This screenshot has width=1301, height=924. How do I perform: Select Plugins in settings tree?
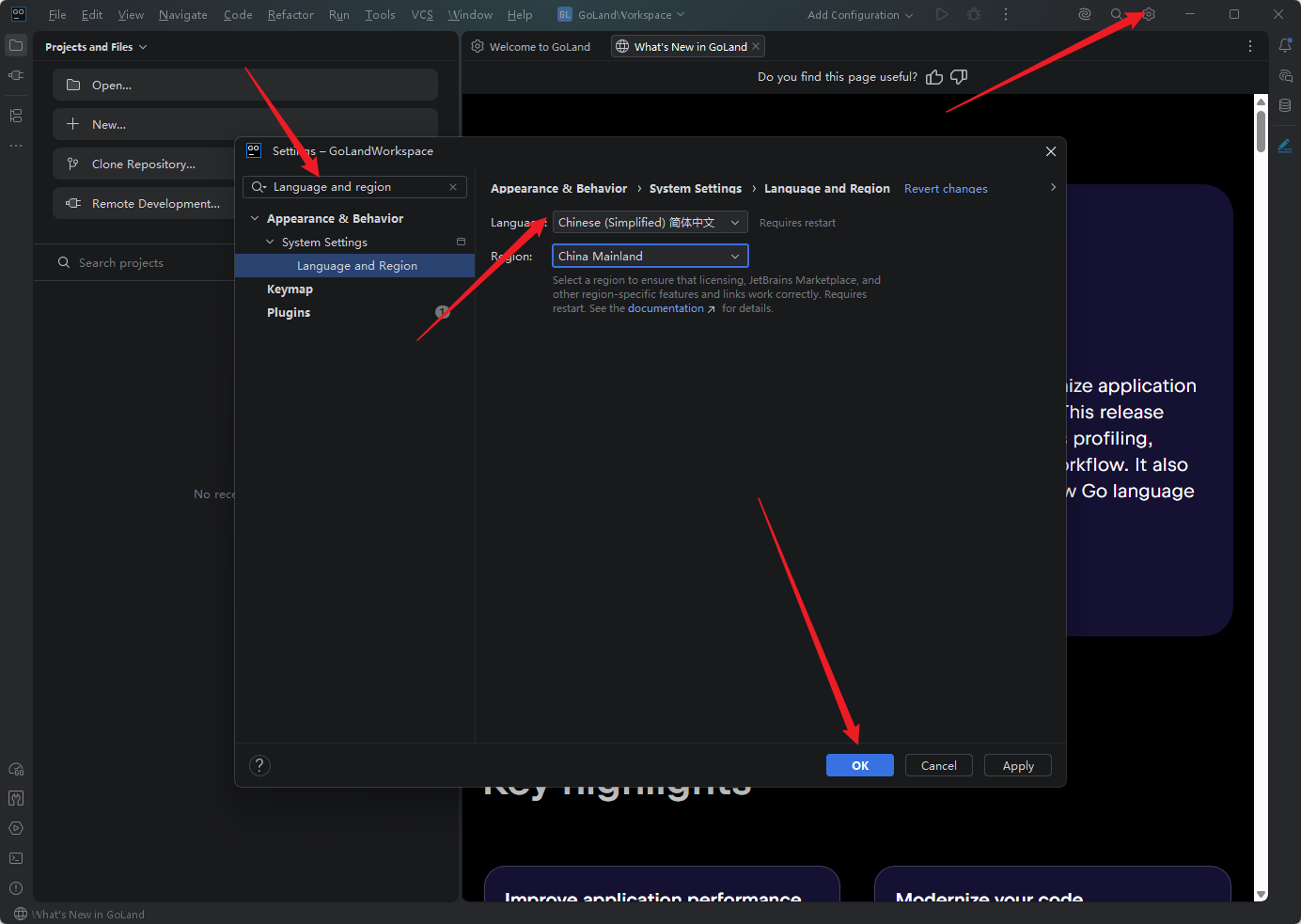pyautogui.click(x=289, y=313)
